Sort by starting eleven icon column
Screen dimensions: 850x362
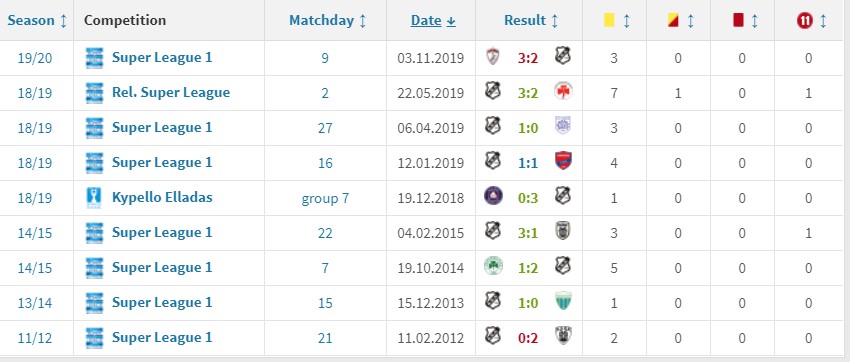click(812, 21)
